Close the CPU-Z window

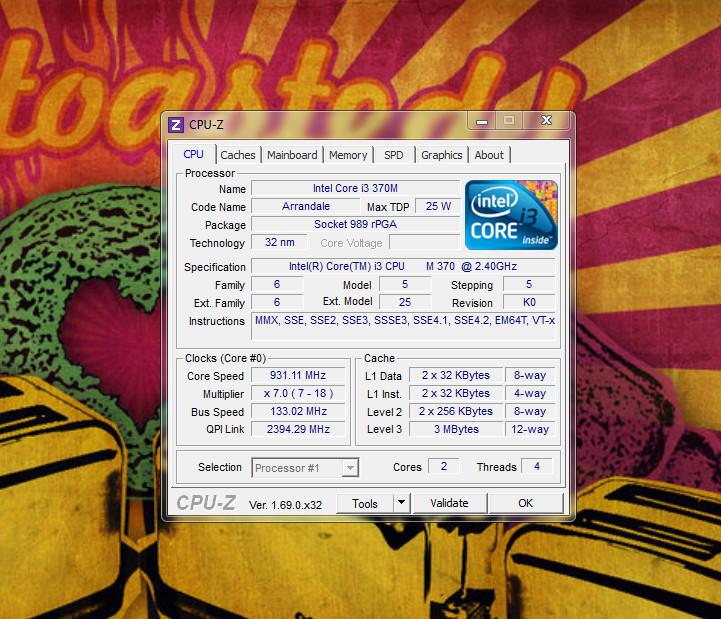coord(546,120)
